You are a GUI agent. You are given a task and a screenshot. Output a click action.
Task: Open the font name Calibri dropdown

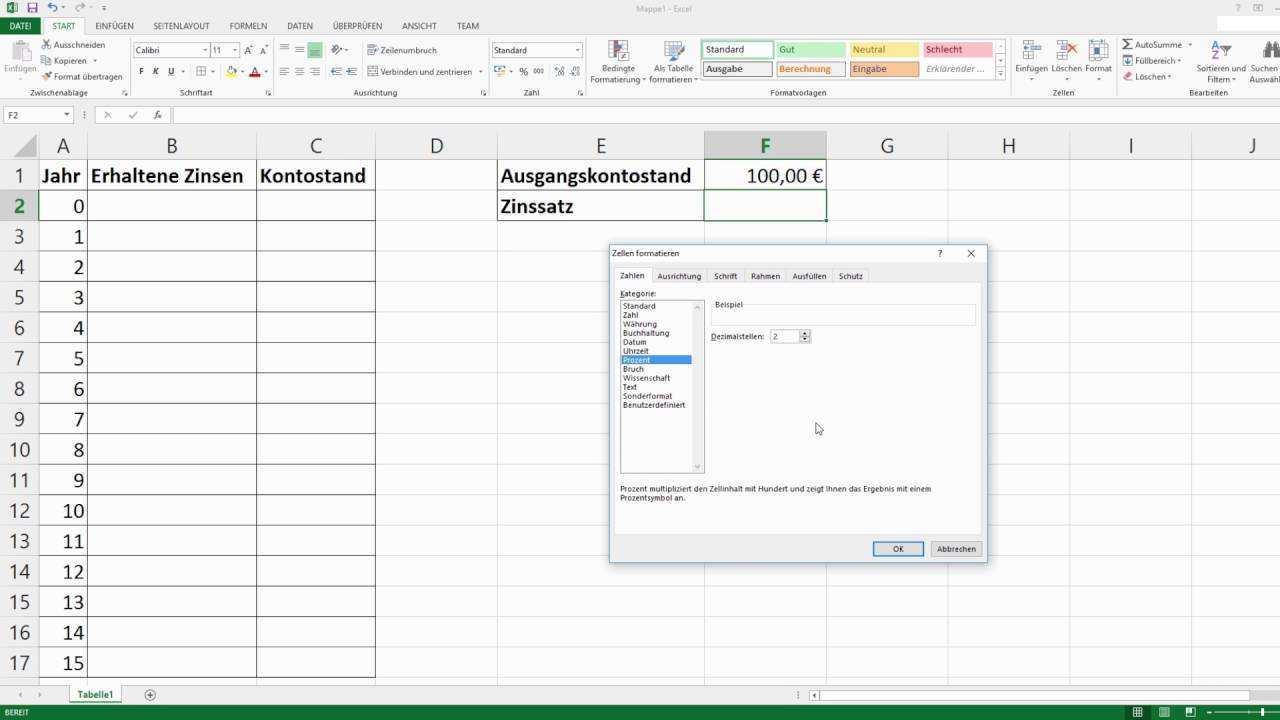coord(205,50)
